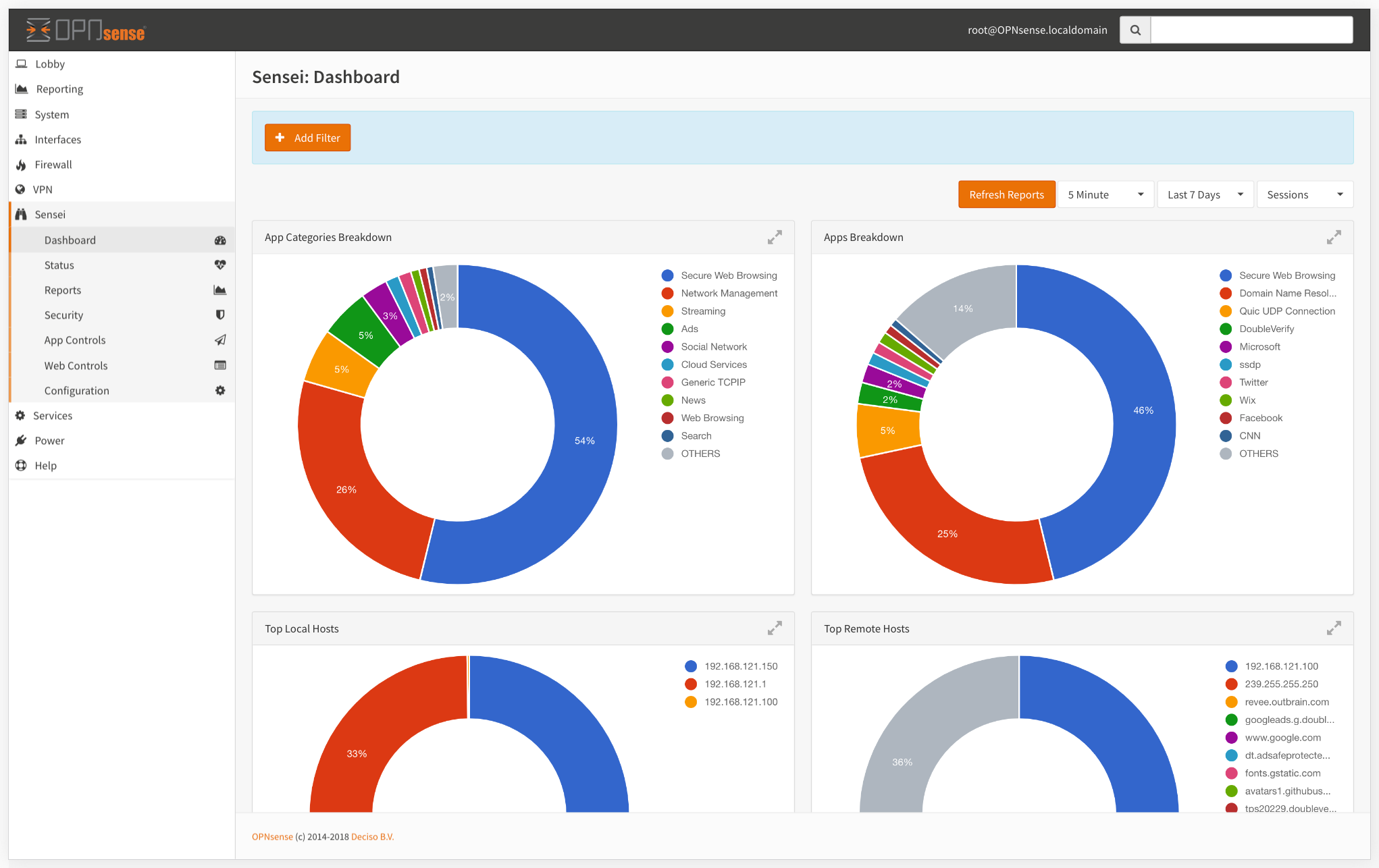Click root@OPNsense.localdomain user label
1379x868 pixels.
click(1037, 30)
